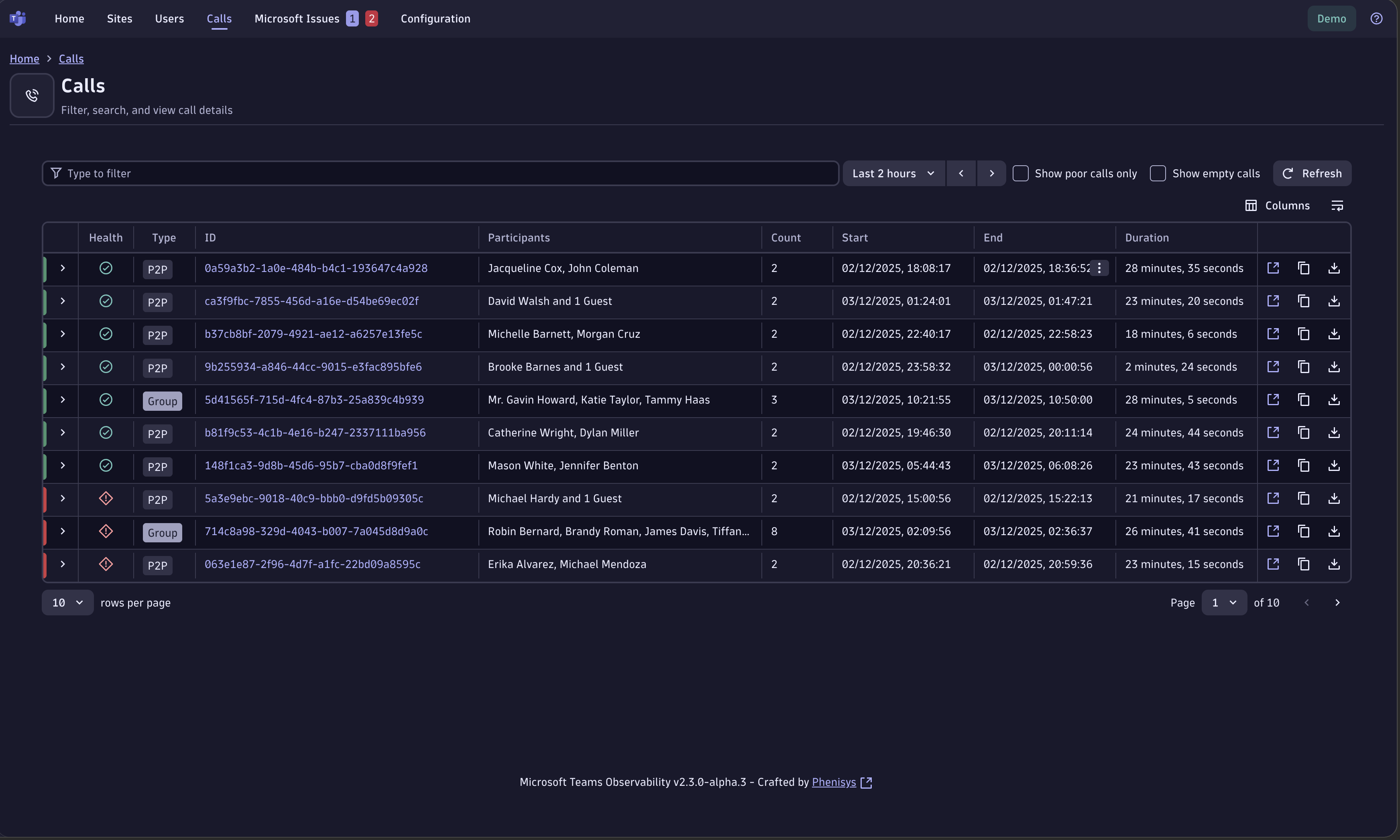This screenshot has height=840, width=1400.
Task: Open the external link icon for the first call
Action: point(1274,268)
